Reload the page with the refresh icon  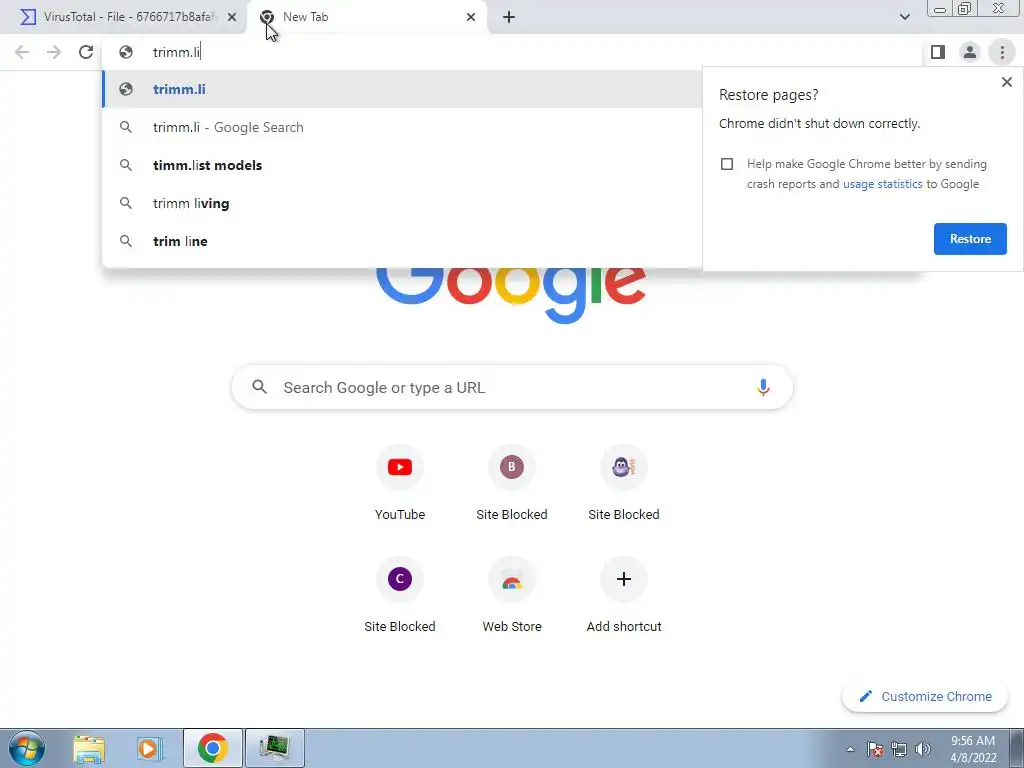tap(86, 52)
